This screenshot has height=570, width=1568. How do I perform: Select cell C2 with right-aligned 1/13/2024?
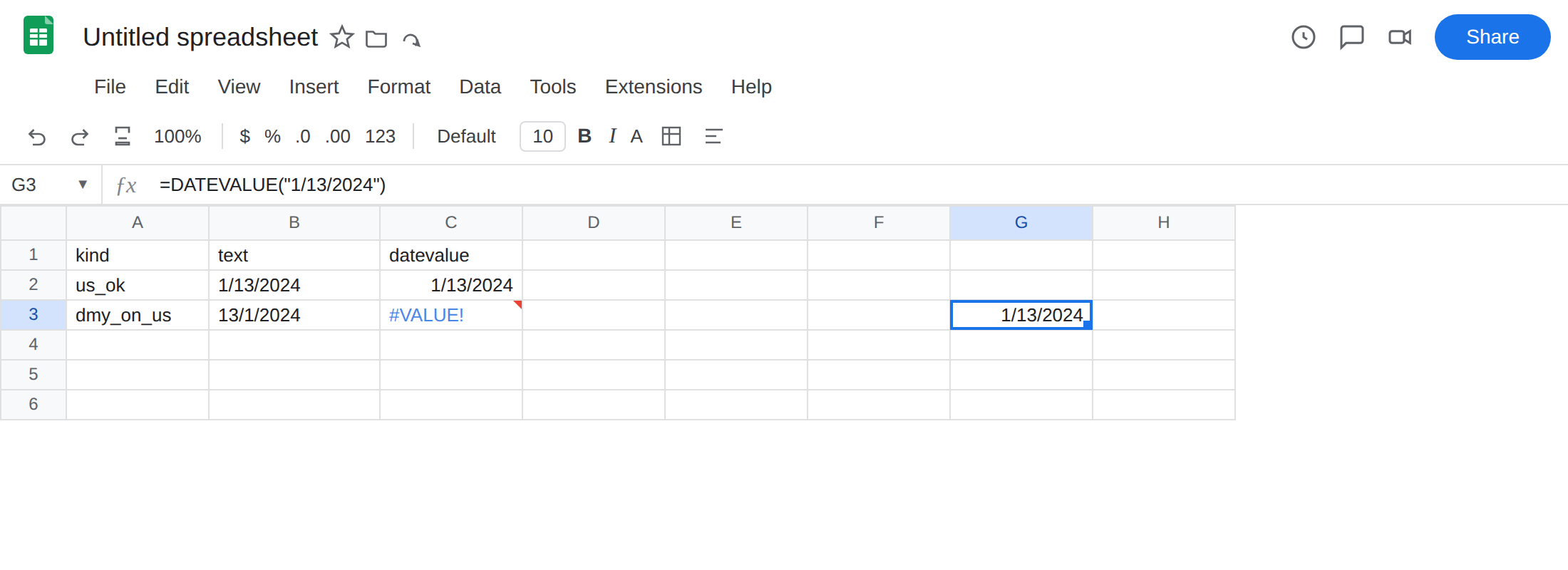(x=451, y=285)
